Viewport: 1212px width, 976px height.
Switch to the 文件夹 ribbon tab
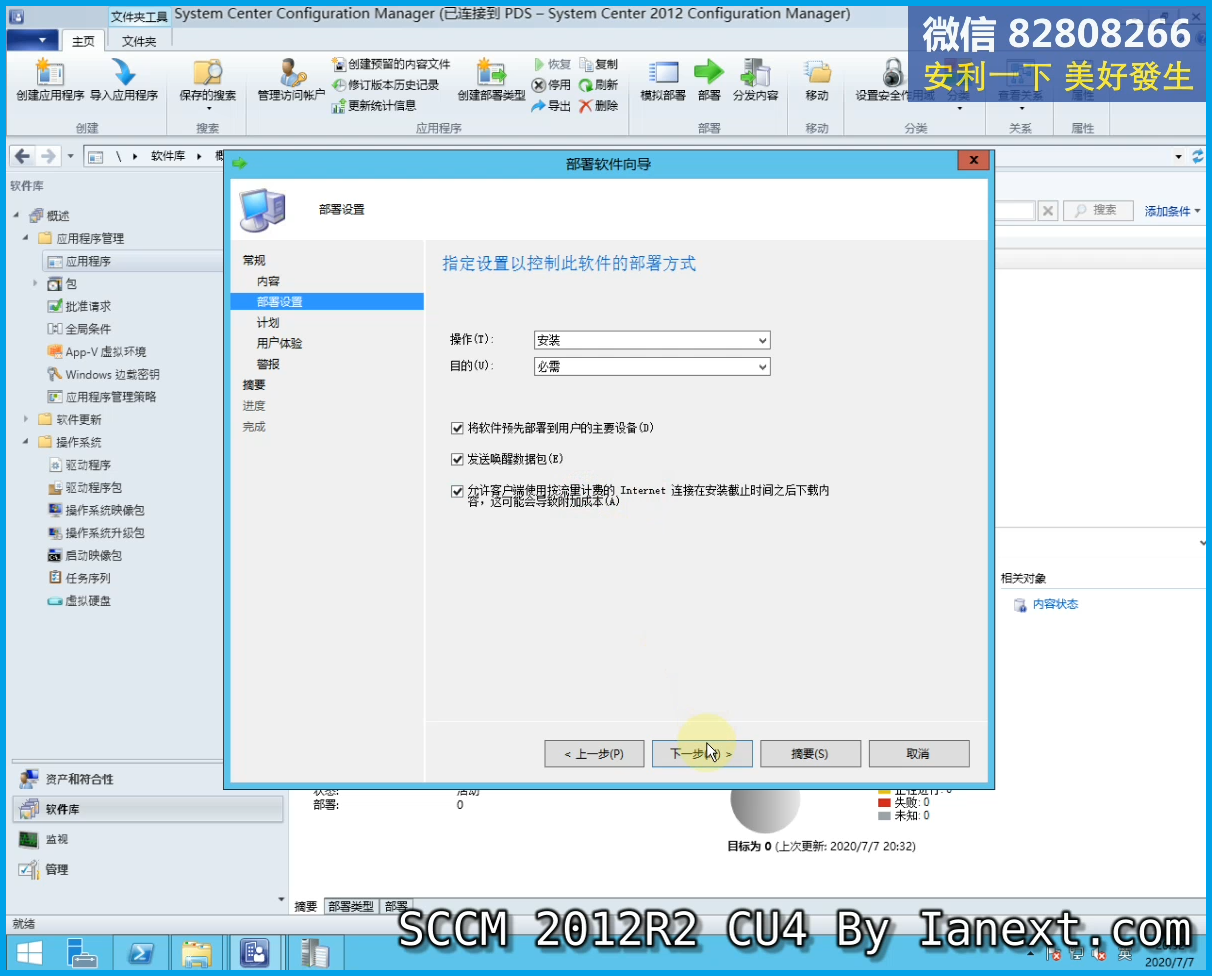click(x=139, y=41)
